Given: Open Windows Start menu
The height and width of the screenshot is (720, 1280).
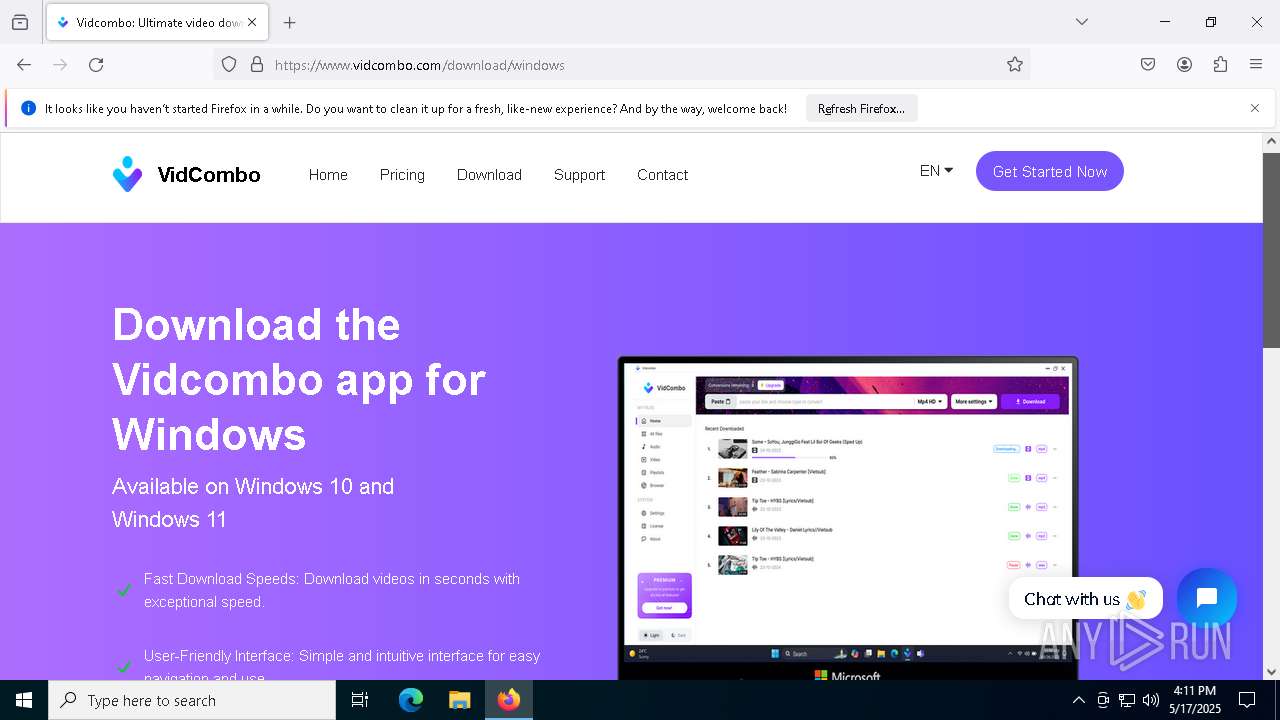Looking at the screenshot, I should tap(24, 700).
